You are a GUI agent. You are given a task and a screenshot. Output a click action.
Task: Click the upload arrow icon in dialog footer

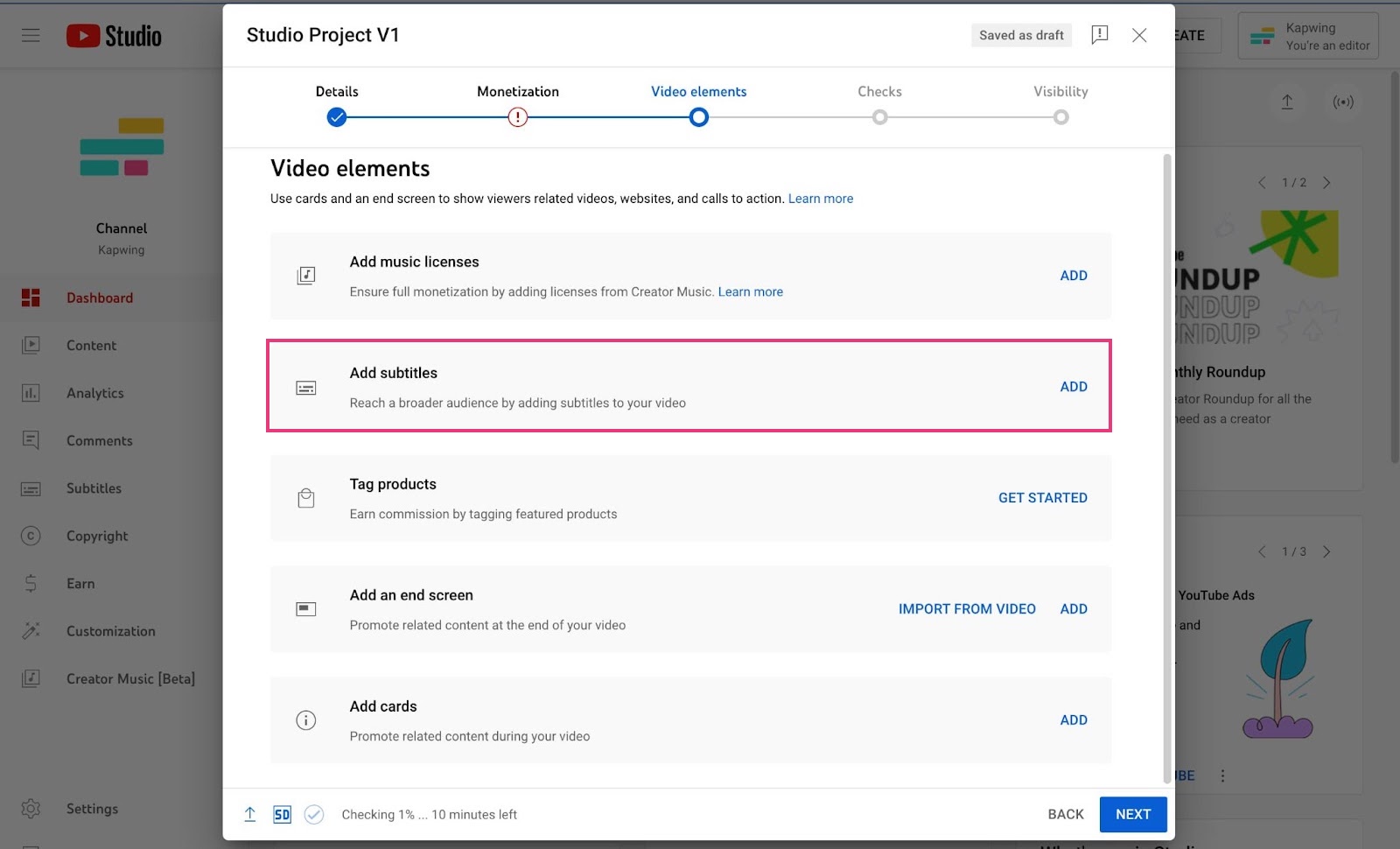pos(250,815)
